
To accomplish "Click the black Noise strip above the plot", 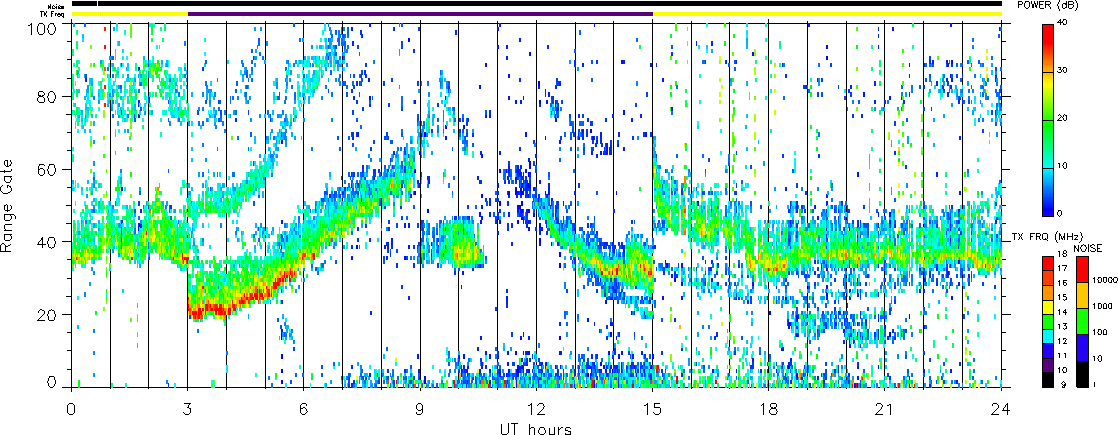I will coord(536,4).
